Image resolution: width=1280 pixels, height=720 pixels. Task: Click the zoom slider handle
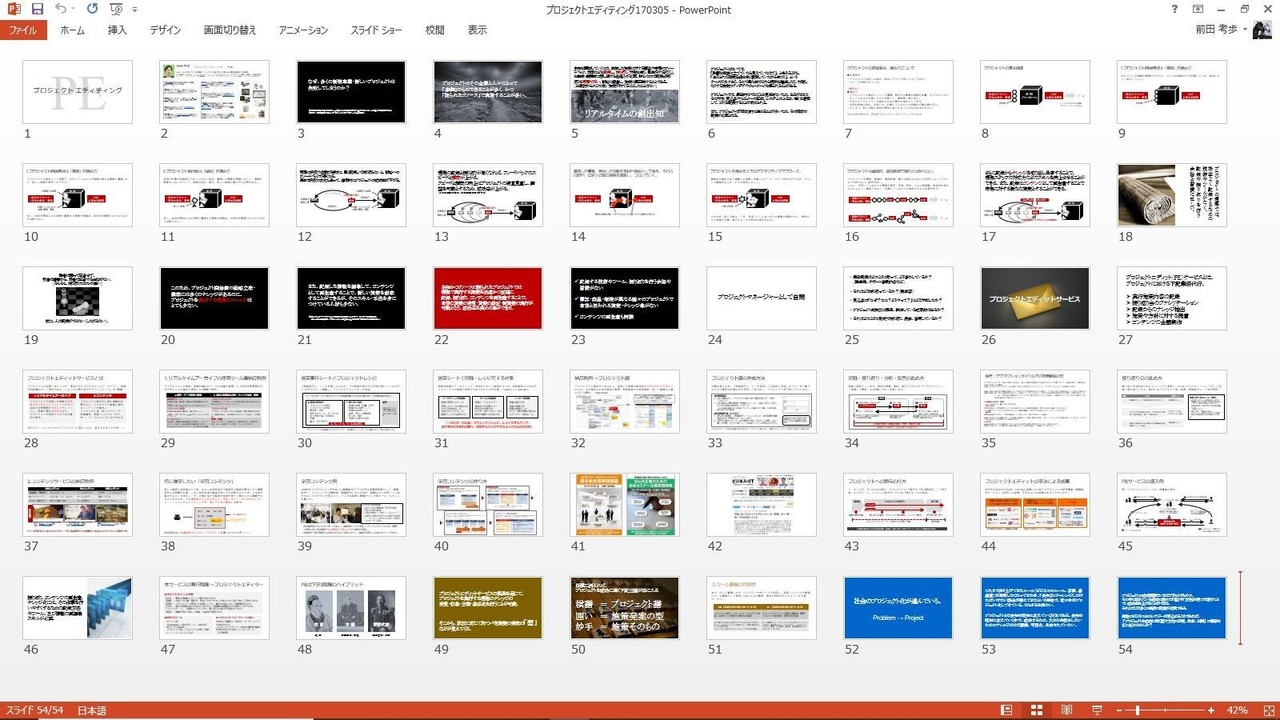[1138, 710]
